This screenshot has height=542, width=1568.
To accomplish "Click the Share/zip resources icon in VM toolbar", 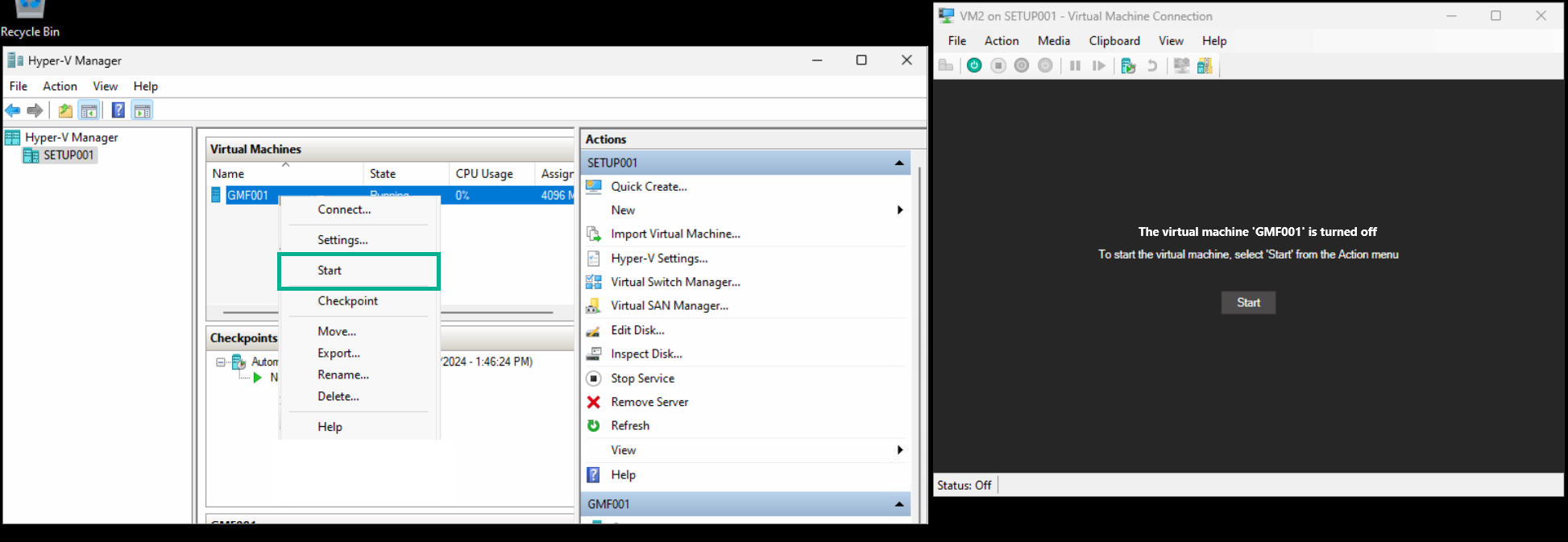I will pos(1205,66).
